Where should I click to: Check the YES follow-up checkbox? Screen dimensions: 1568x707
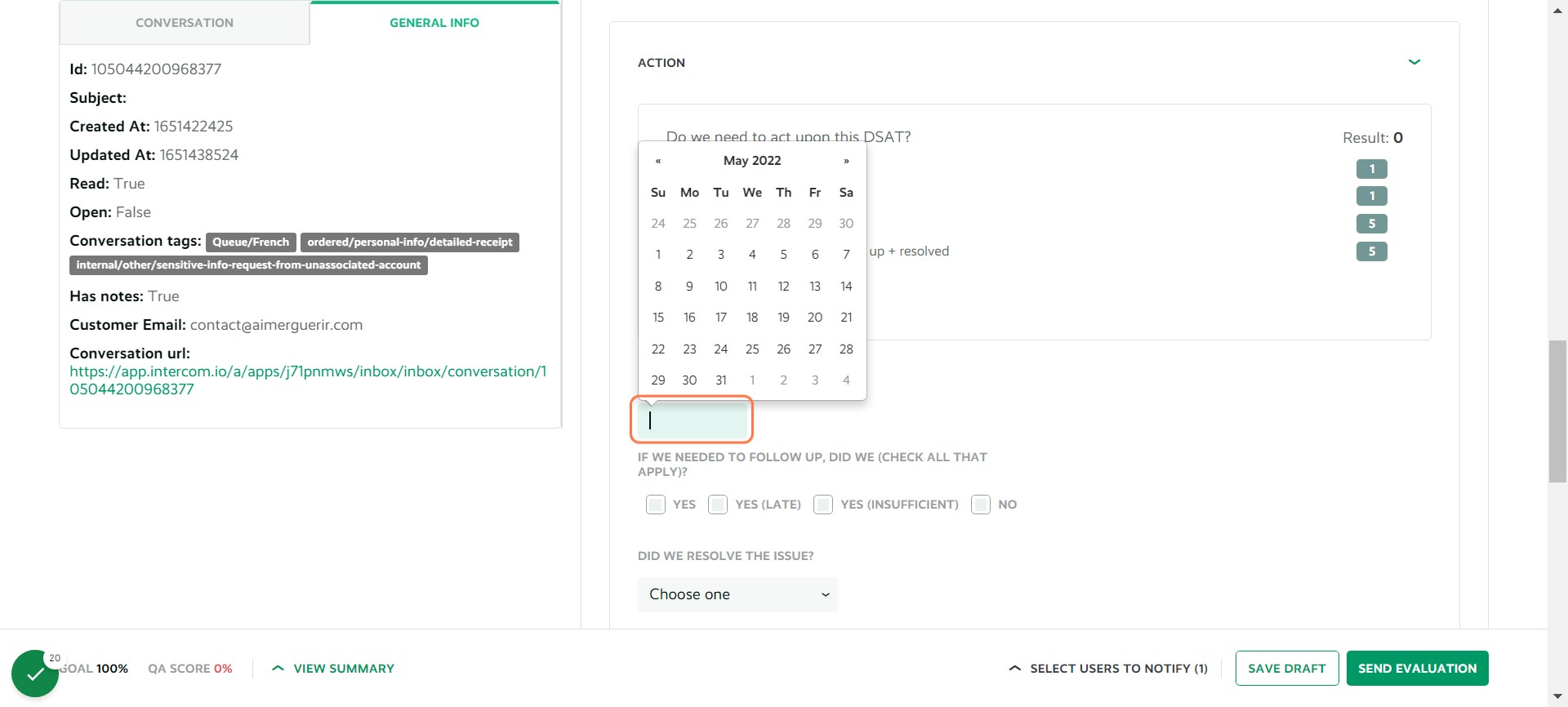tap(655, 505)
